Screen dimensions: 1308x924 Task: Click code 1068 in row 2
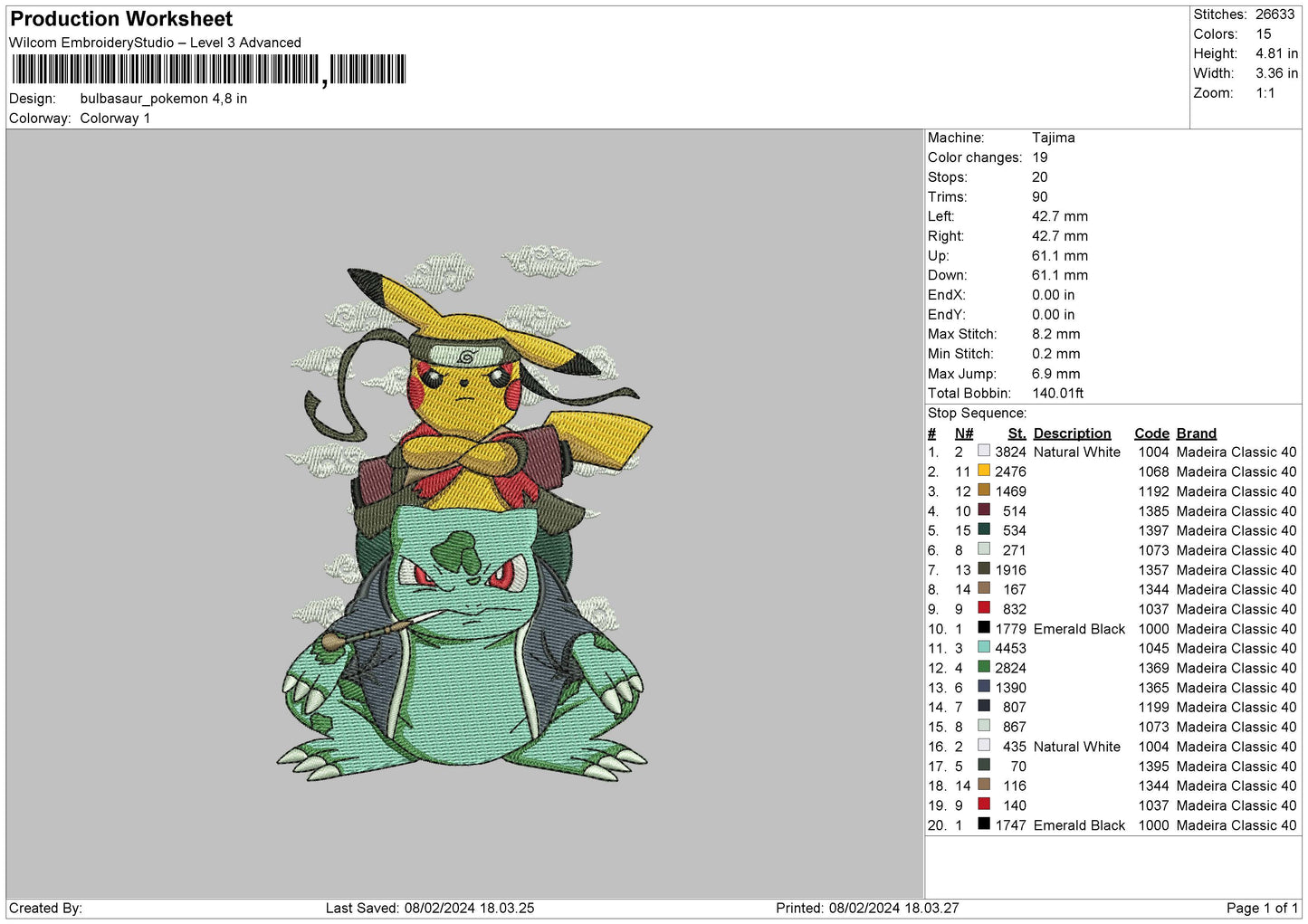pyautogui.click(x=1153, y=472)
